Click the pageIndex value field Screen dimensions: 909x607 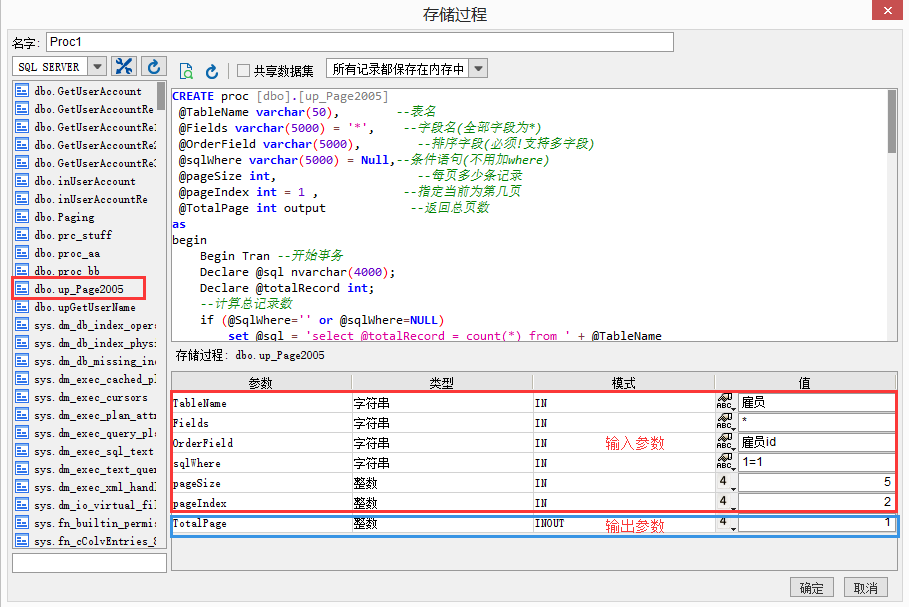(816, 503)
